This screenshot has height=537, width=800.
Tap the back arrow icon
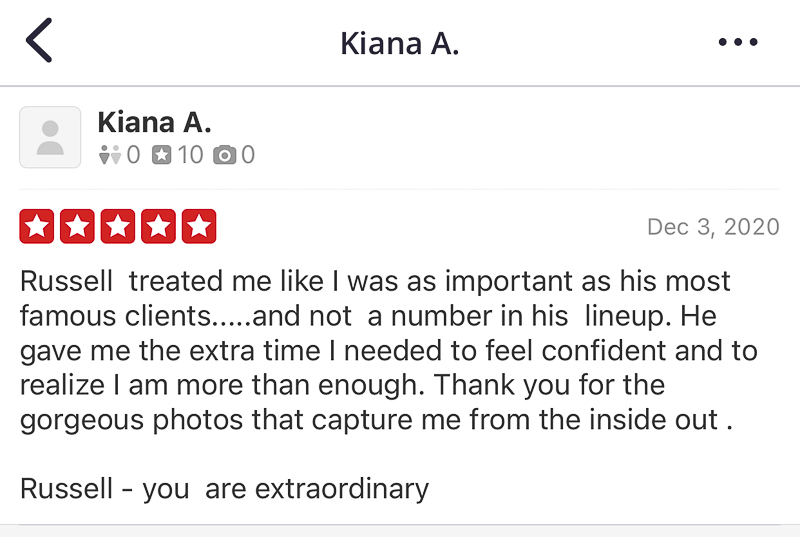[x=39, y=40]
